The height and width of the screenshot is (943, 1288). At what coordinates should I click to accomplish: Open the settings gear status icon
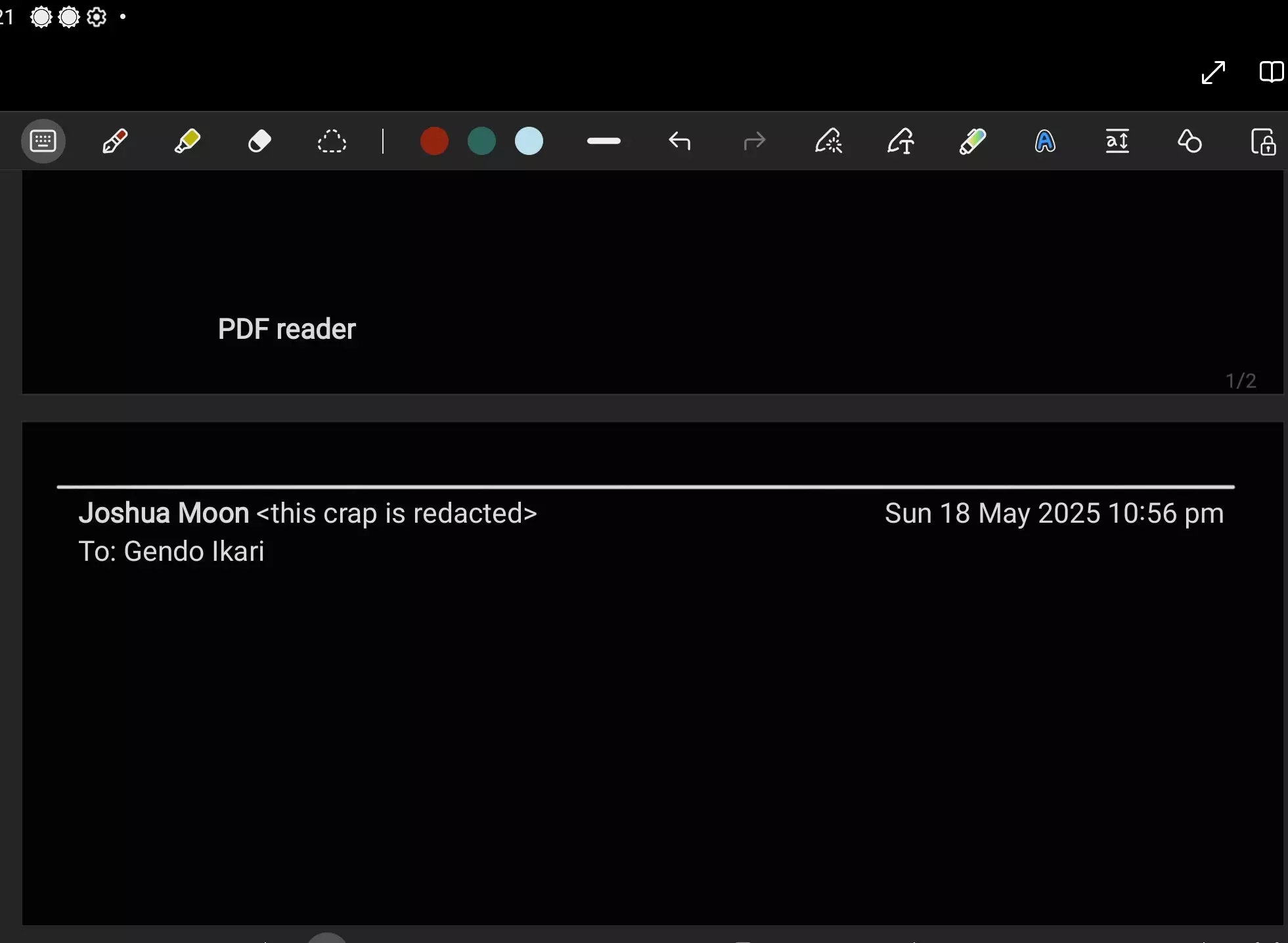[97, 17]
